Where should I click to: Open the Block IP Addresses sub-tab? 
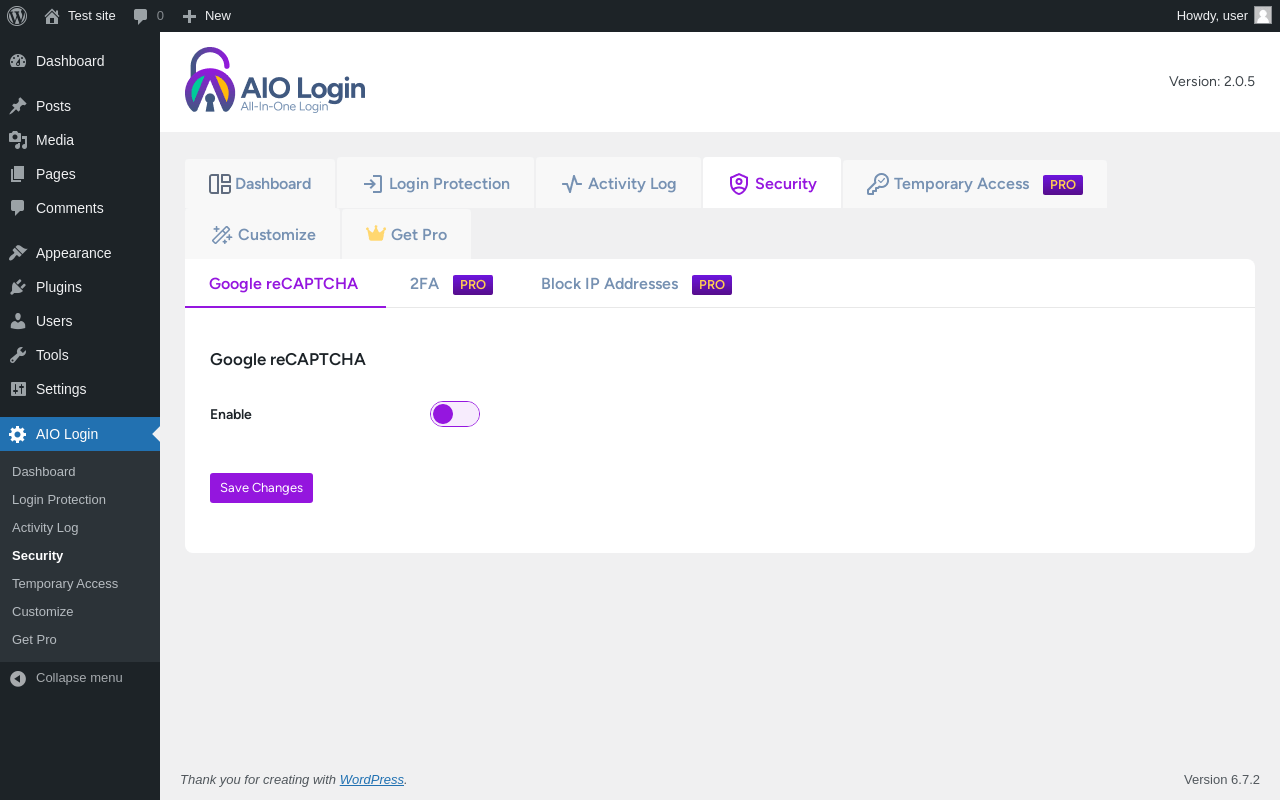[610, 284]
